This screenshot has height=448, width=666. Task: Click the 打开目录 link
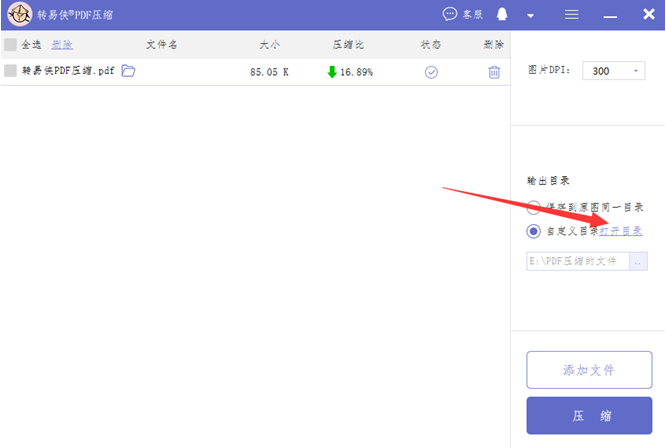(x=621, y=231)
